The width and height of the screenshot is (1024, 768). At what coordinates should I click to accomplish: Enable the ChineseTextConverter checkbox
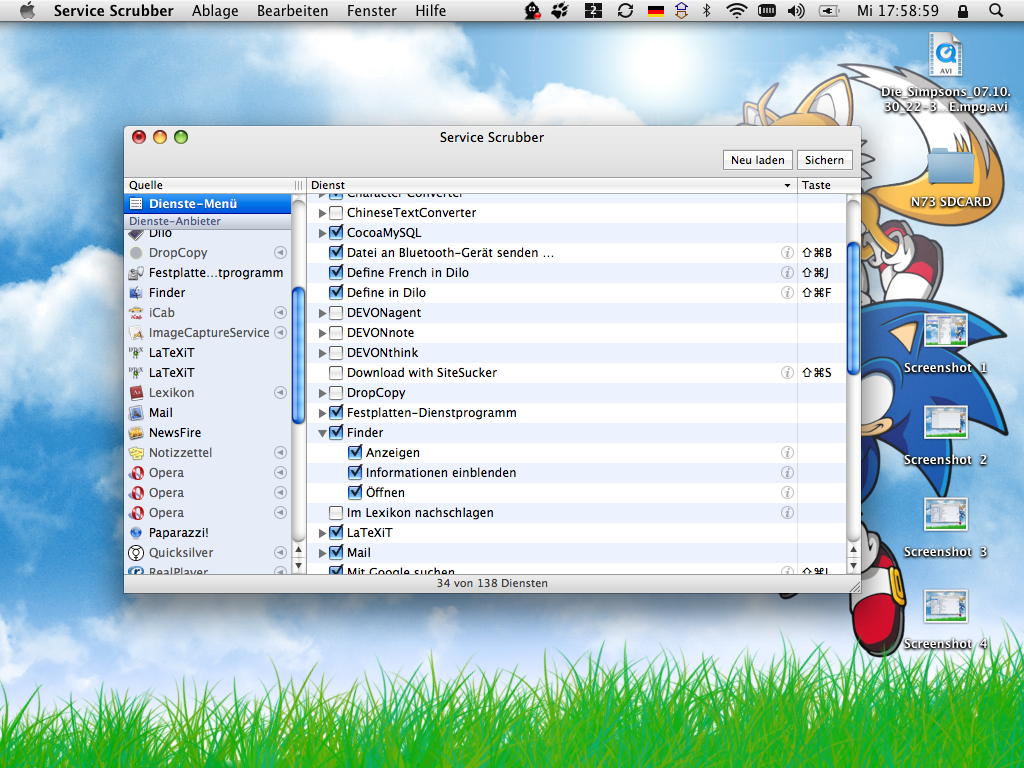pyautogui.click(x=336, y=213)
